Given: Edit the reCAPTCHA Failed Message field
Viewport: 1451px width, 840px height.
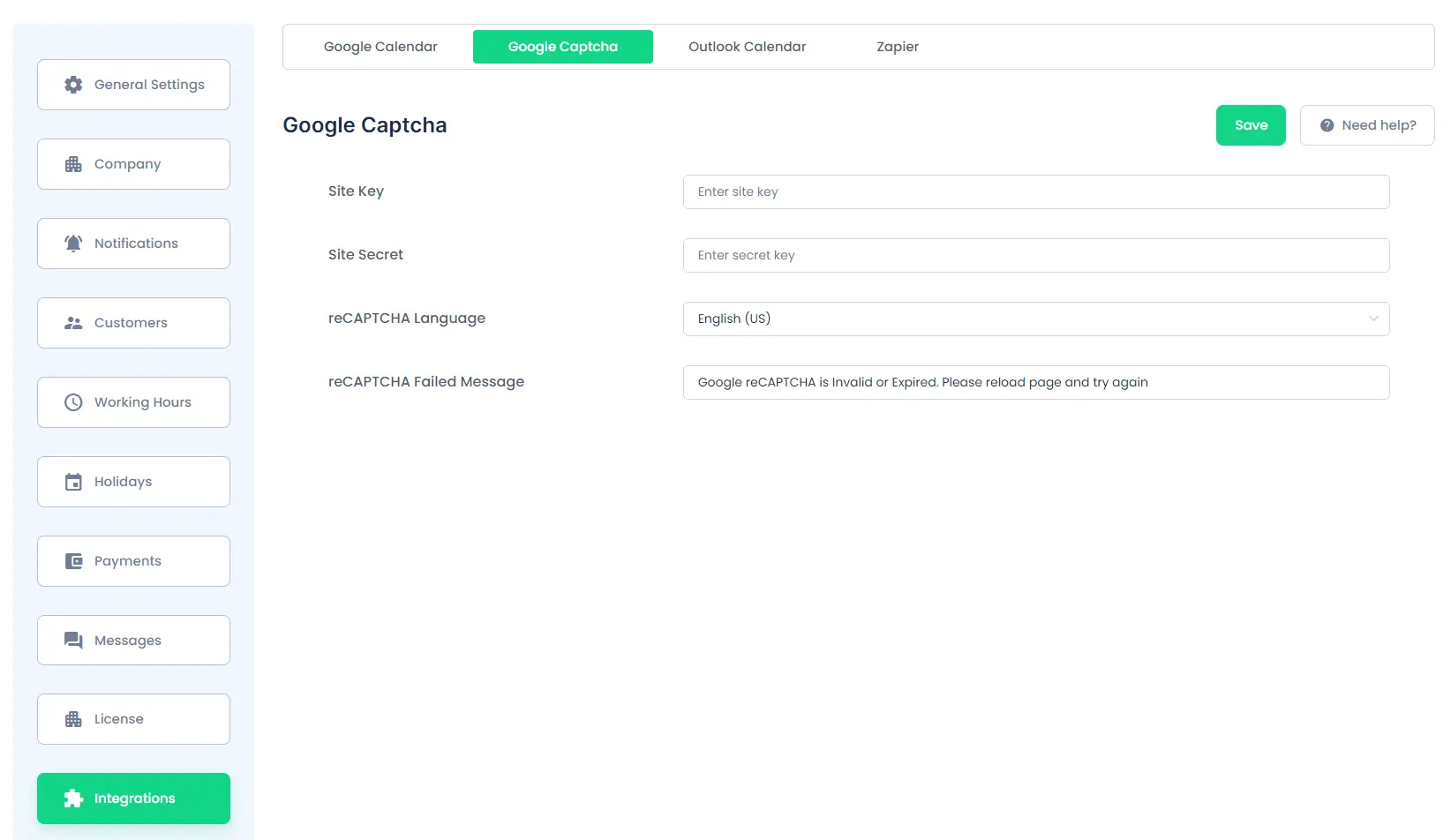Looking at the screenshot, I should 1036,382.
